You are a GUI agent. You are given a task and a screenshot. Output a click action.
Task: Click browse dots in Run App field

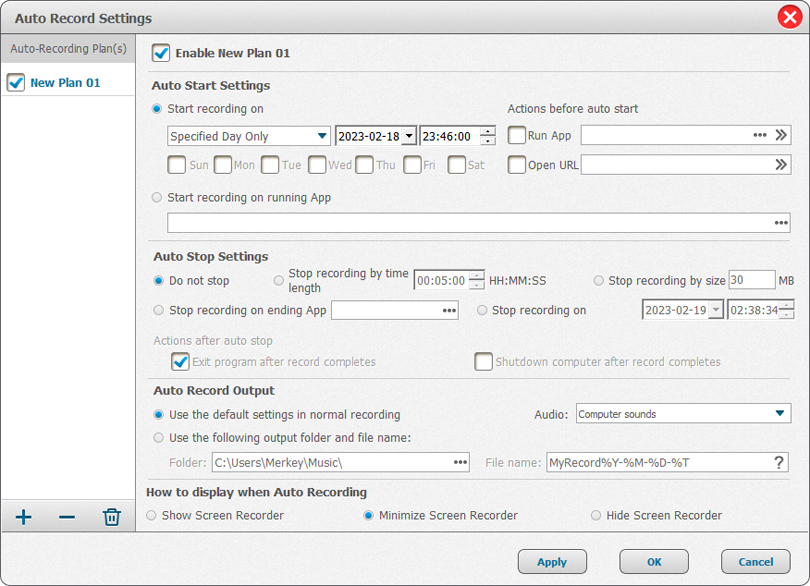(x=760, y=135)
